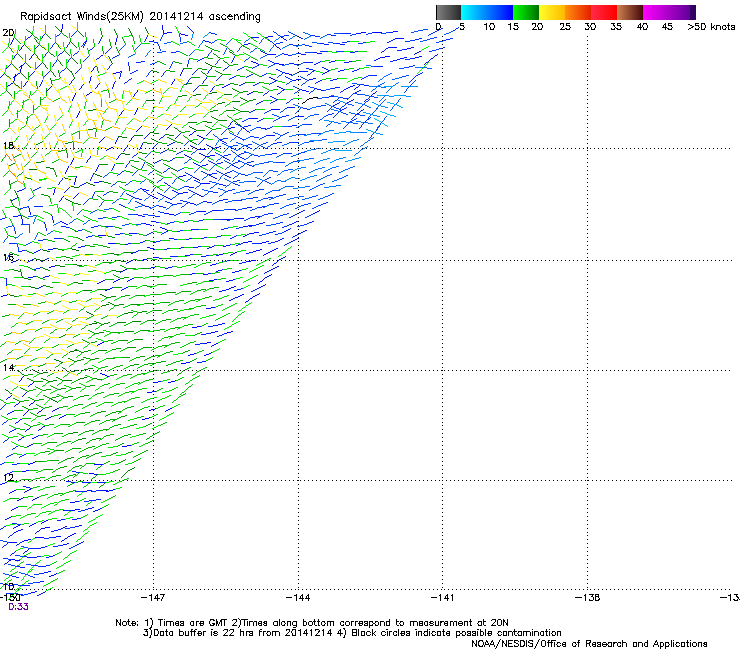Click the latitude label '20'

coord(8,33)
